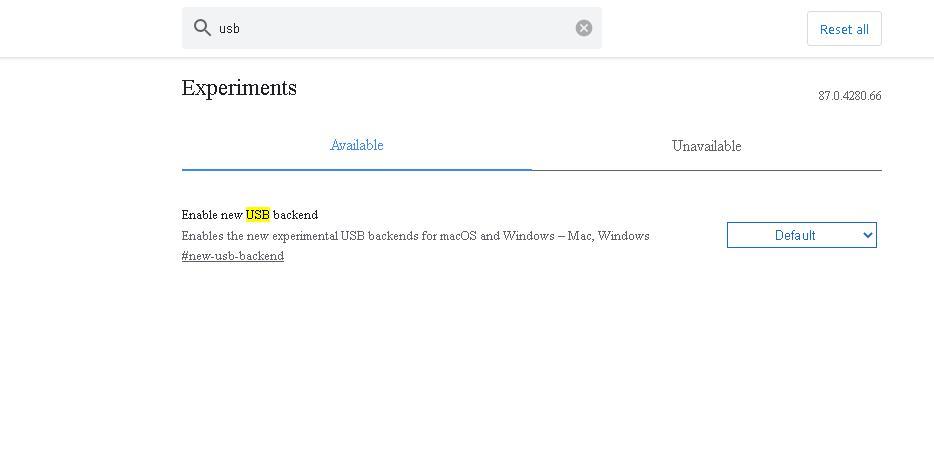
Task: Click the Enable new USB backend title
Action: click(x=250, y=214)
